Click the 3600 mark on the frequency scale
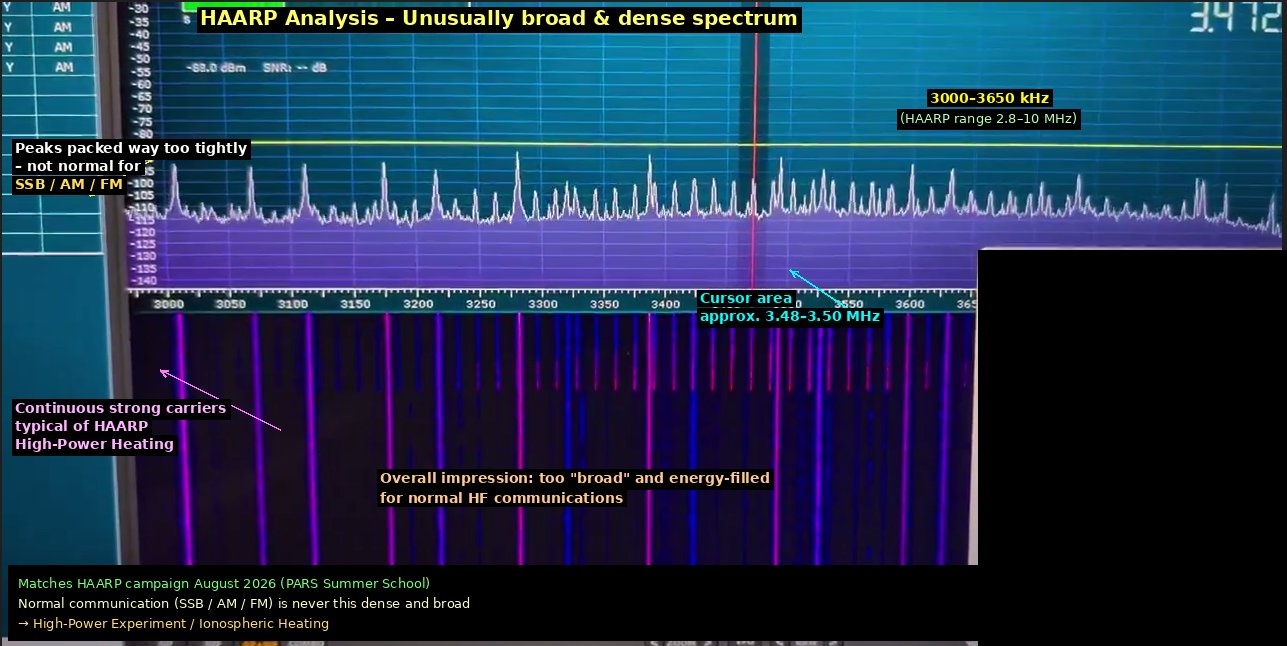The height and width of the screenshot is (646, 1287). pyautogui.click(x=911, y=303)
